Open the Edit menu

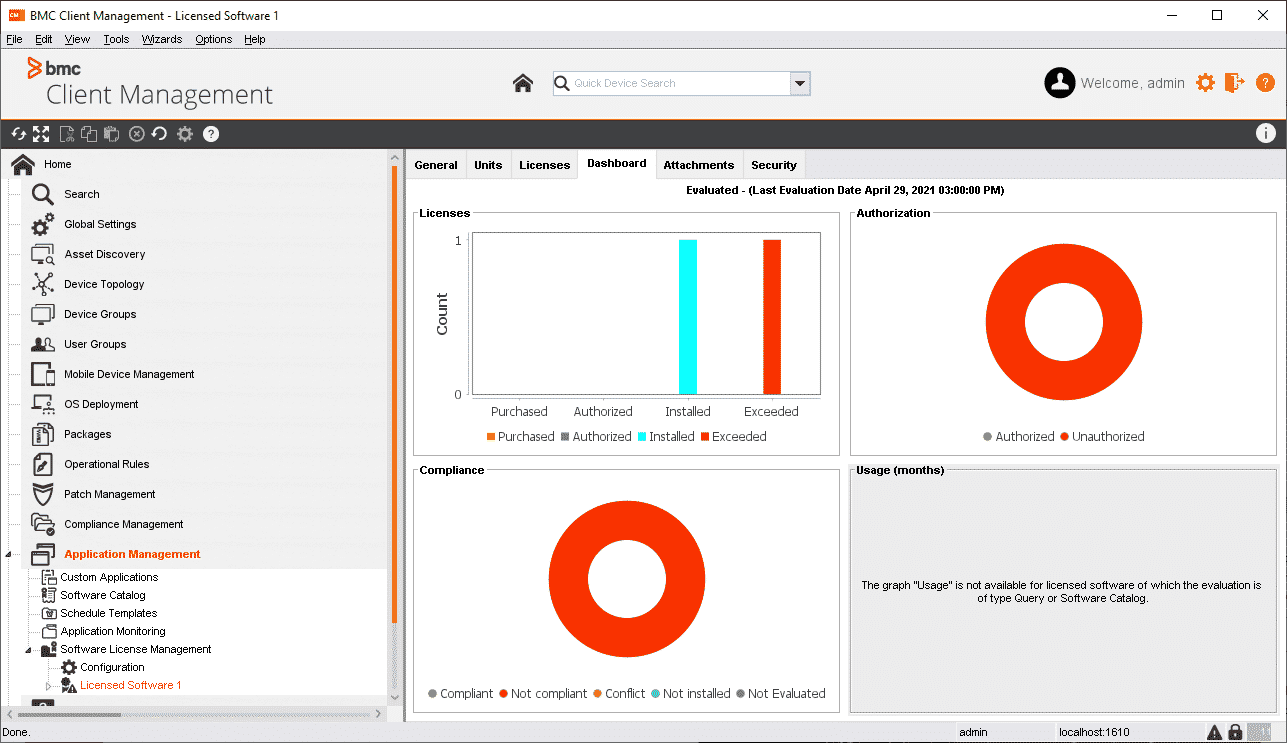click(44, 39)
